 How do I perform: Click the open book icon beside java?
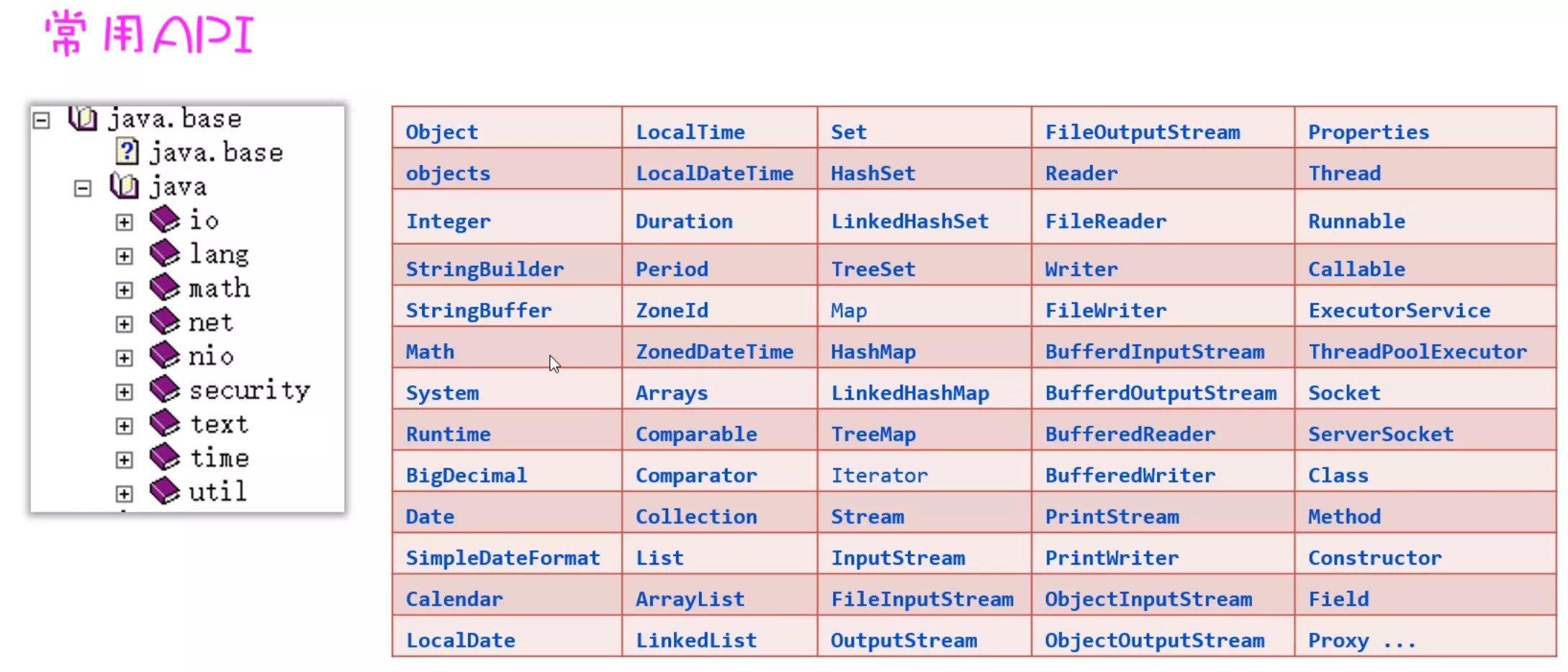point(125,186)
